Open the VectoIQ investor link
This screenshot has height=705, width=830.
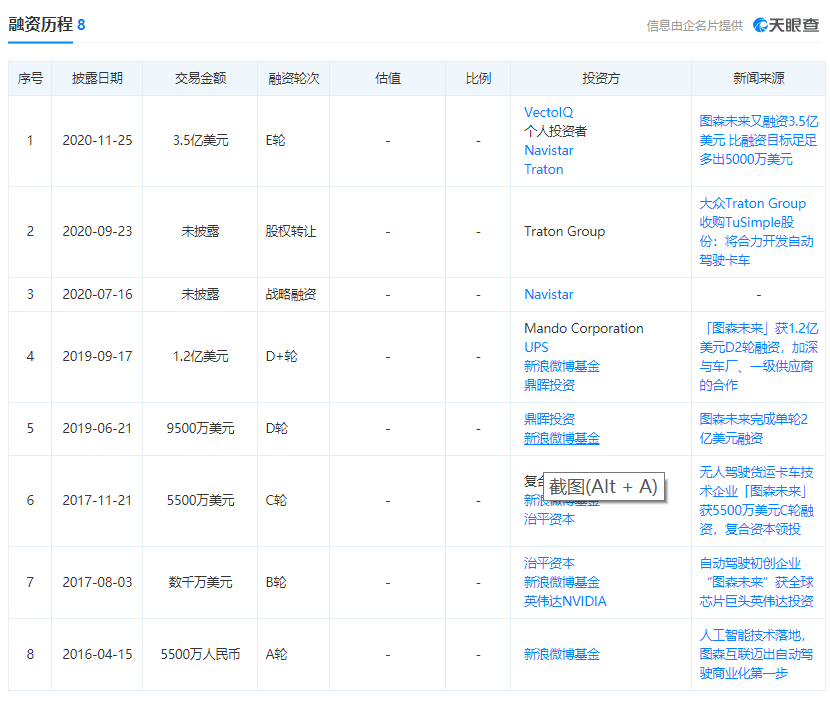click(x=548, y=112)
